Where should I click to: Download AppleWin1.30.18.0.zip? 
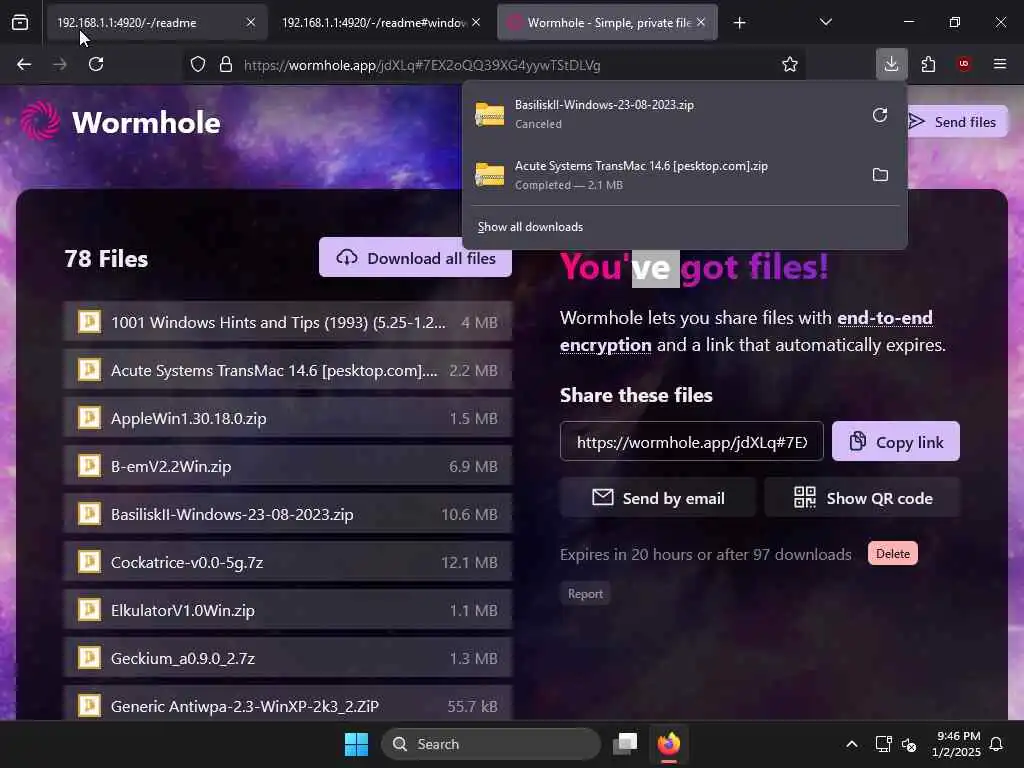click(288, 418)
